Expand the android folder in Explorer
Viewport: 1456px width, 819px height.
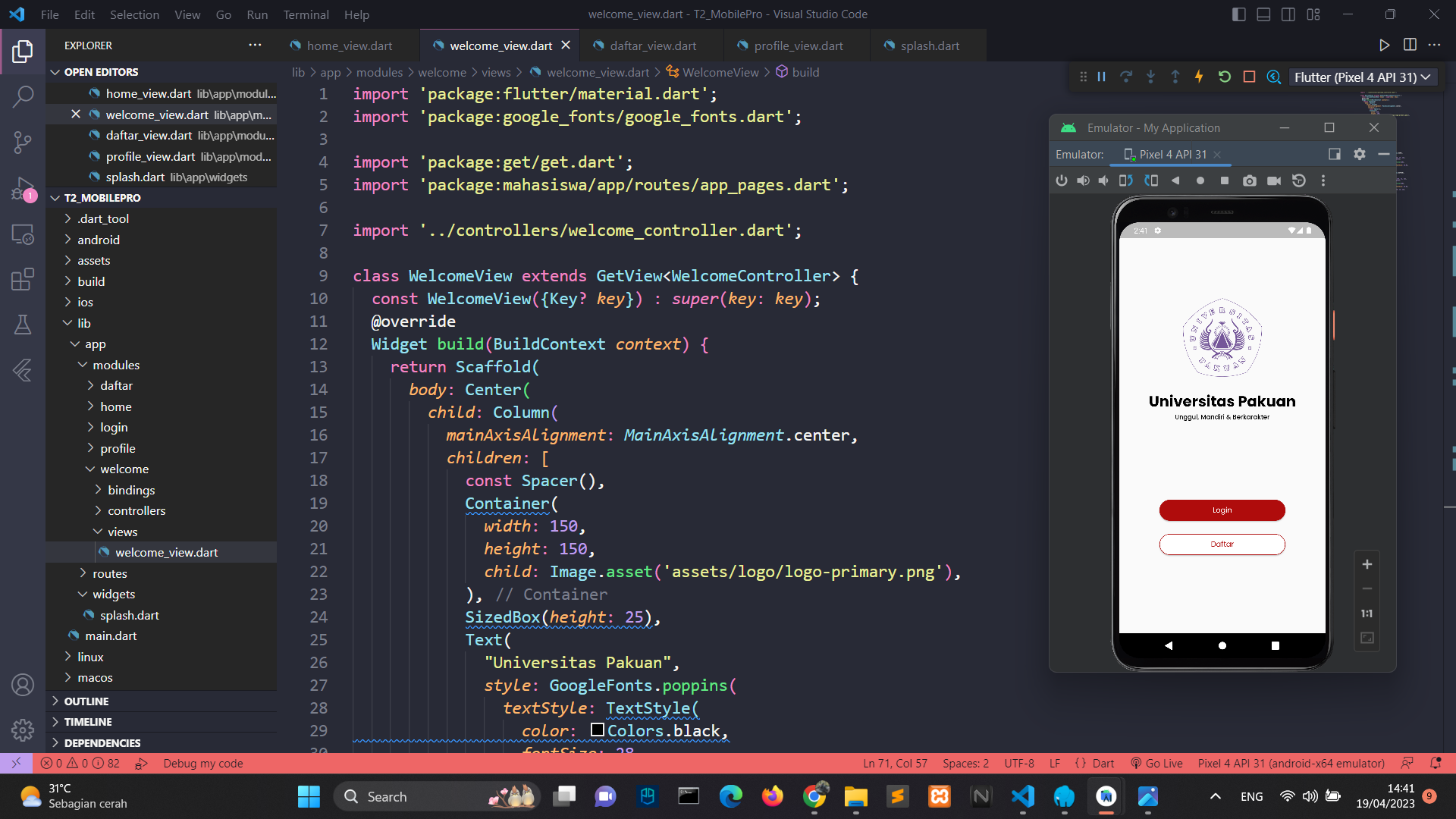pyautogui.click(x=99, y=240)
